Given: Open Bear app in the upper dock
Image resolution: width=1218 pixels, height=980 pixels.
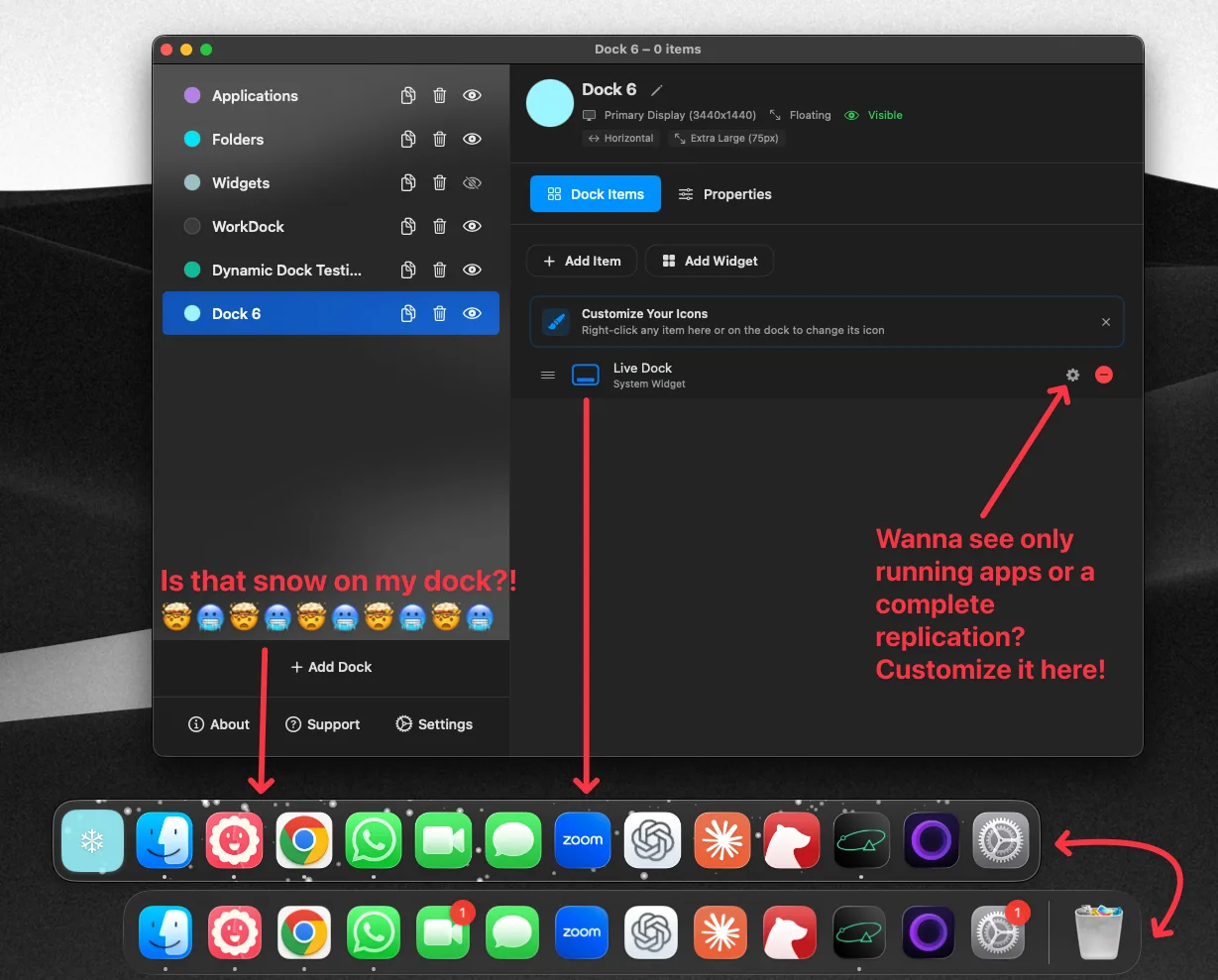Looking at the screenshot, I should click(x=792, y=841).
